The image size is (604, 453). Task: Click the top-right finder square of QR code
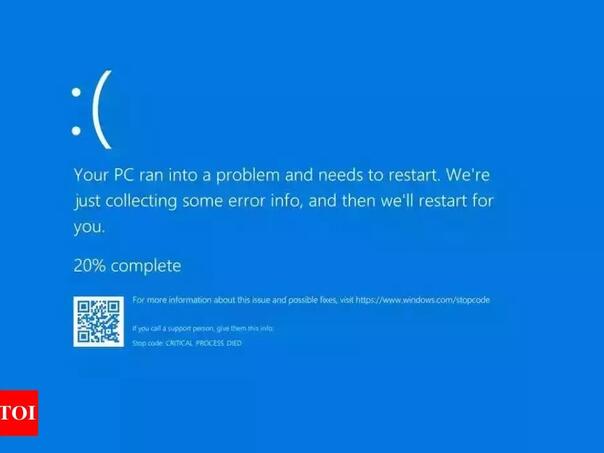[x=113, y=307]
